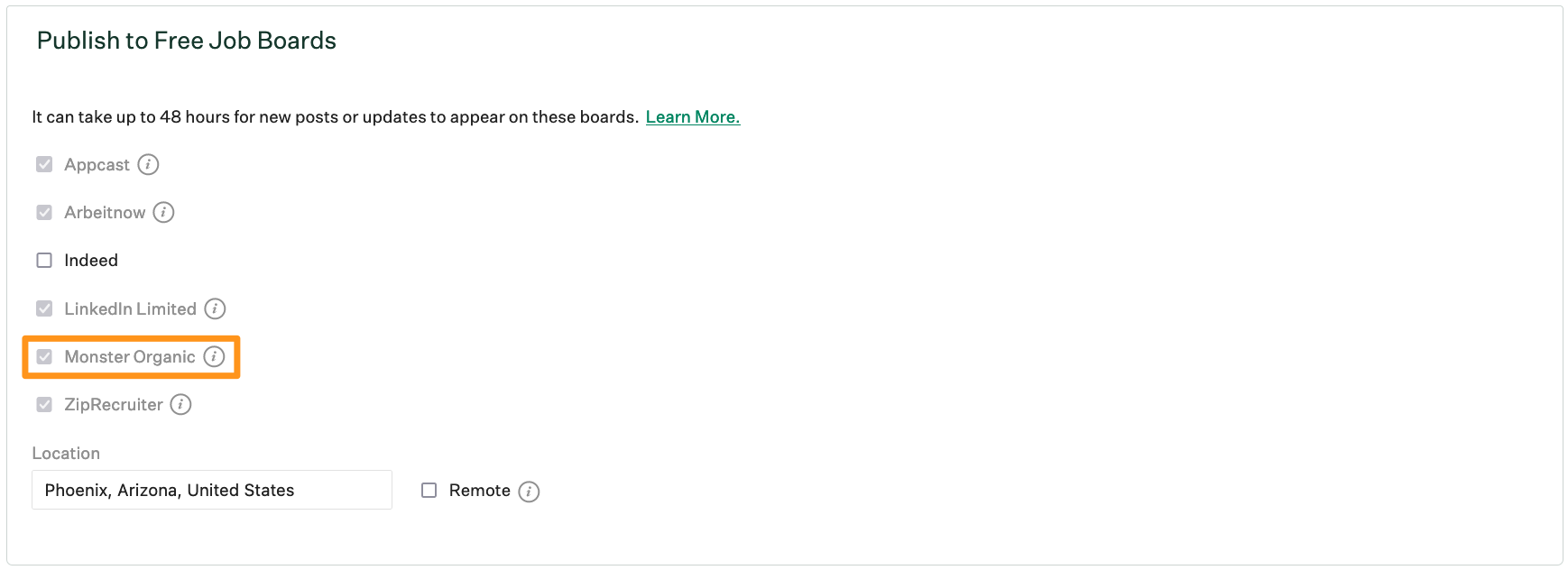Viewport: 1568px width, 570px height.
Task: View ZipRecruiter details via info icon
Action: coord(180,404)
